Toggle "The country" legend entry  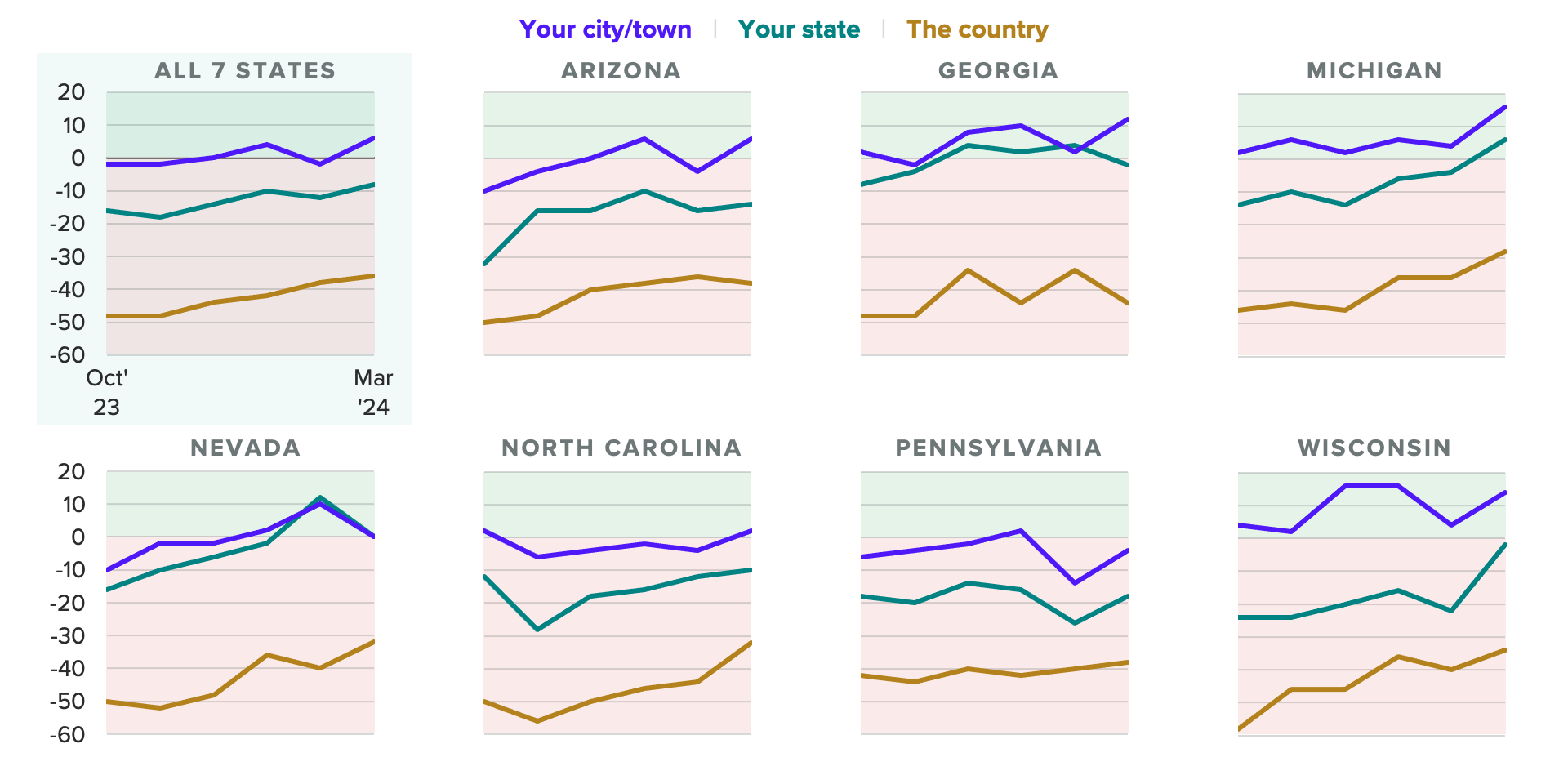pos(977,29)
